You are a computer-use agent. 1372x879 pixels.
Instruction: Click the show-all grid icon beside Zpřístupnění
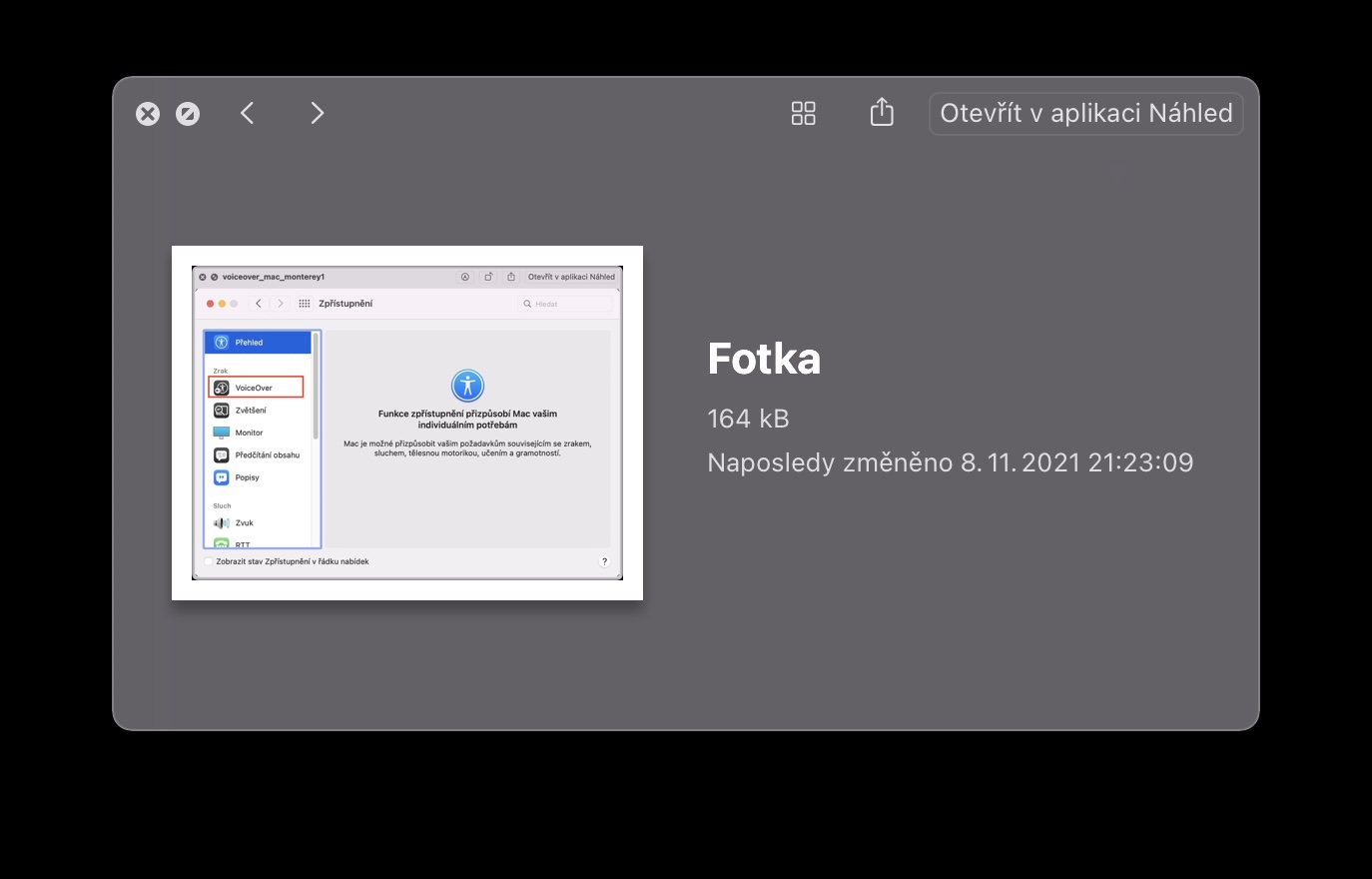click(305, 304)
